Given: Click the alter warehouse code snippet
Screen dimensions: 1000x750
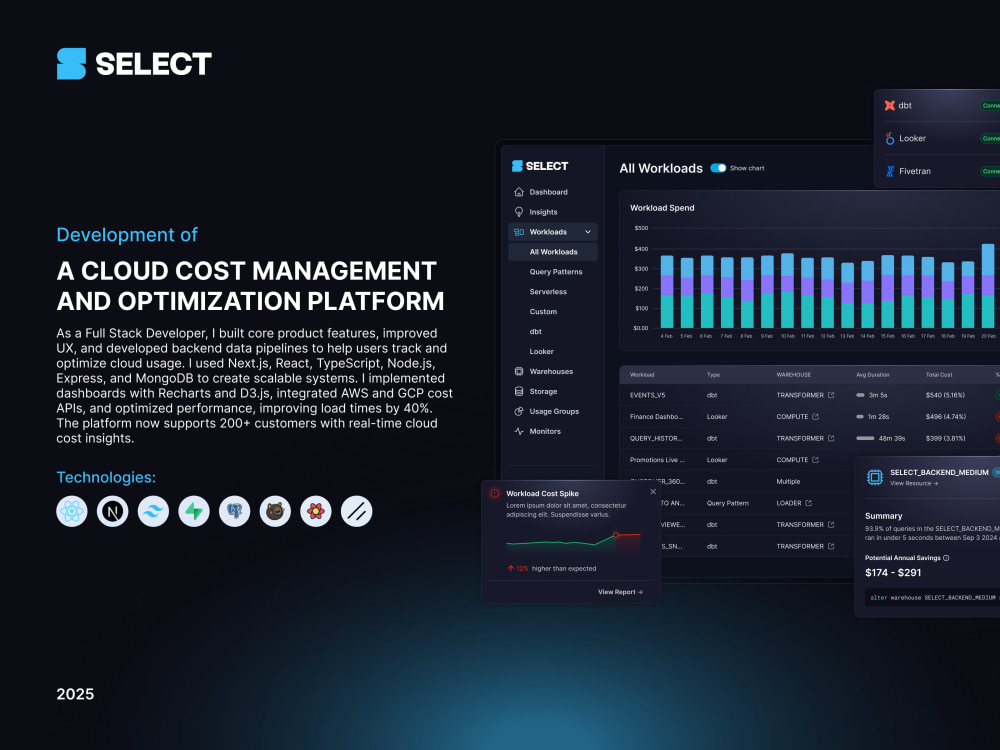Looking at the screenshot, I should 933,598.
